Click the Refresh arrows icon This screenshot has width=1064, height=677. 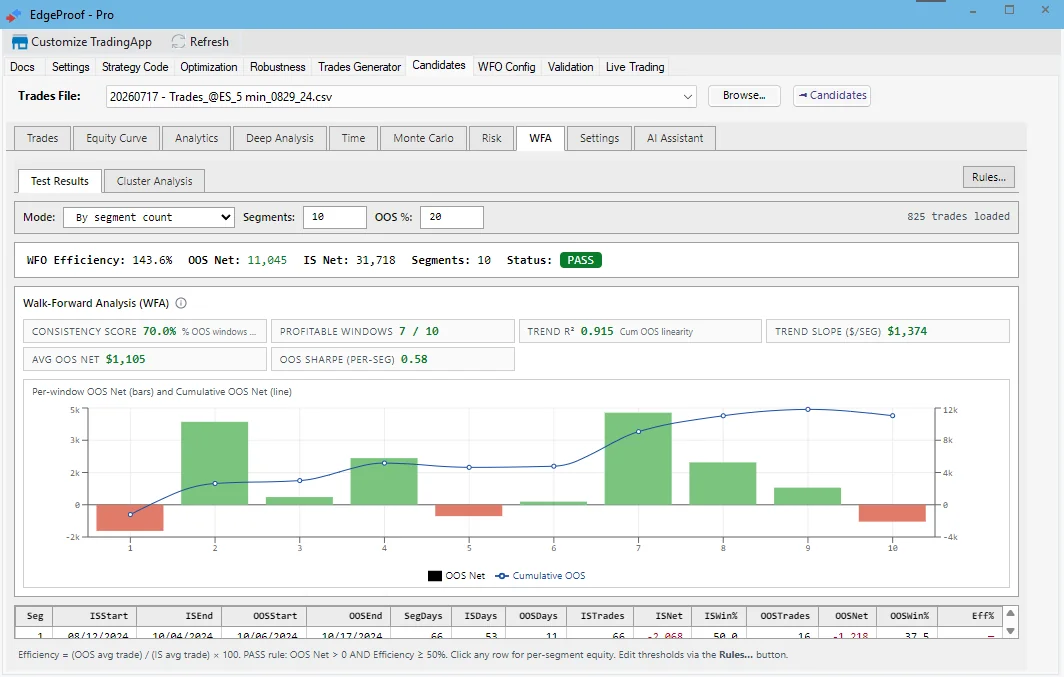(178, 42)
